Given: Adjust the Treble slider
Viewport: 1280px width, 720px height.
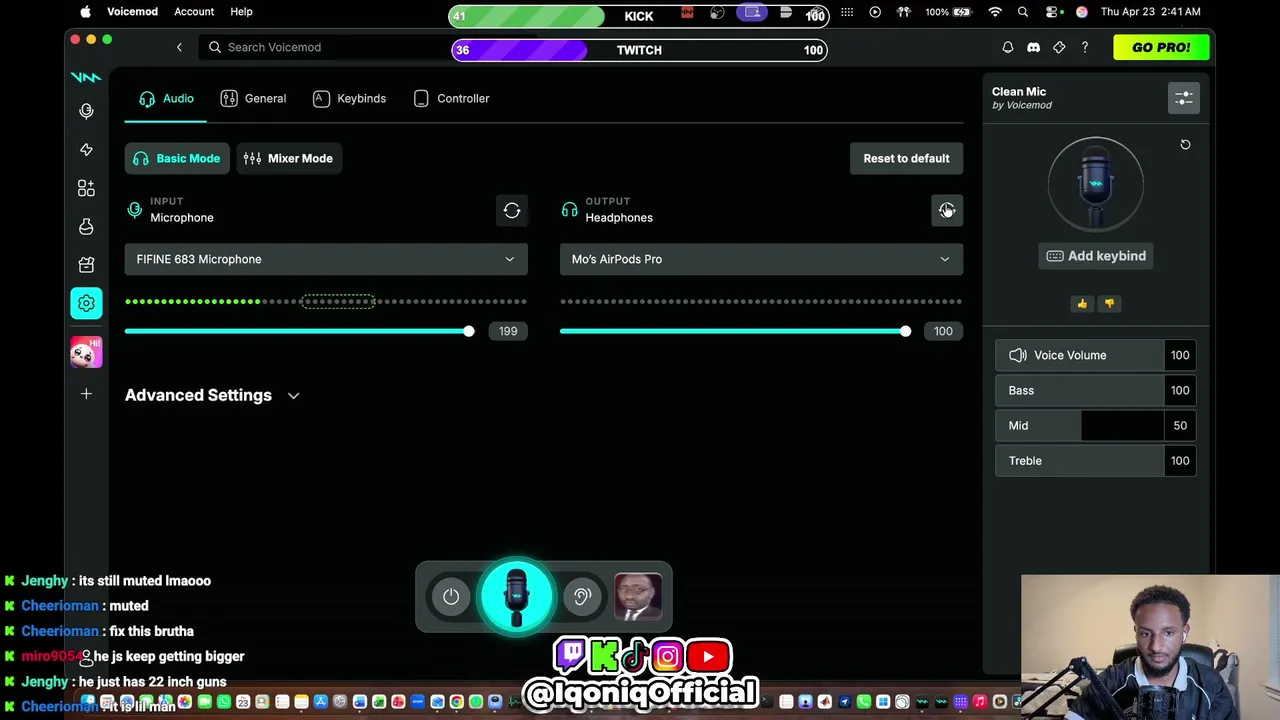Looking at the screenshot, I should [x=1096, y=460].
